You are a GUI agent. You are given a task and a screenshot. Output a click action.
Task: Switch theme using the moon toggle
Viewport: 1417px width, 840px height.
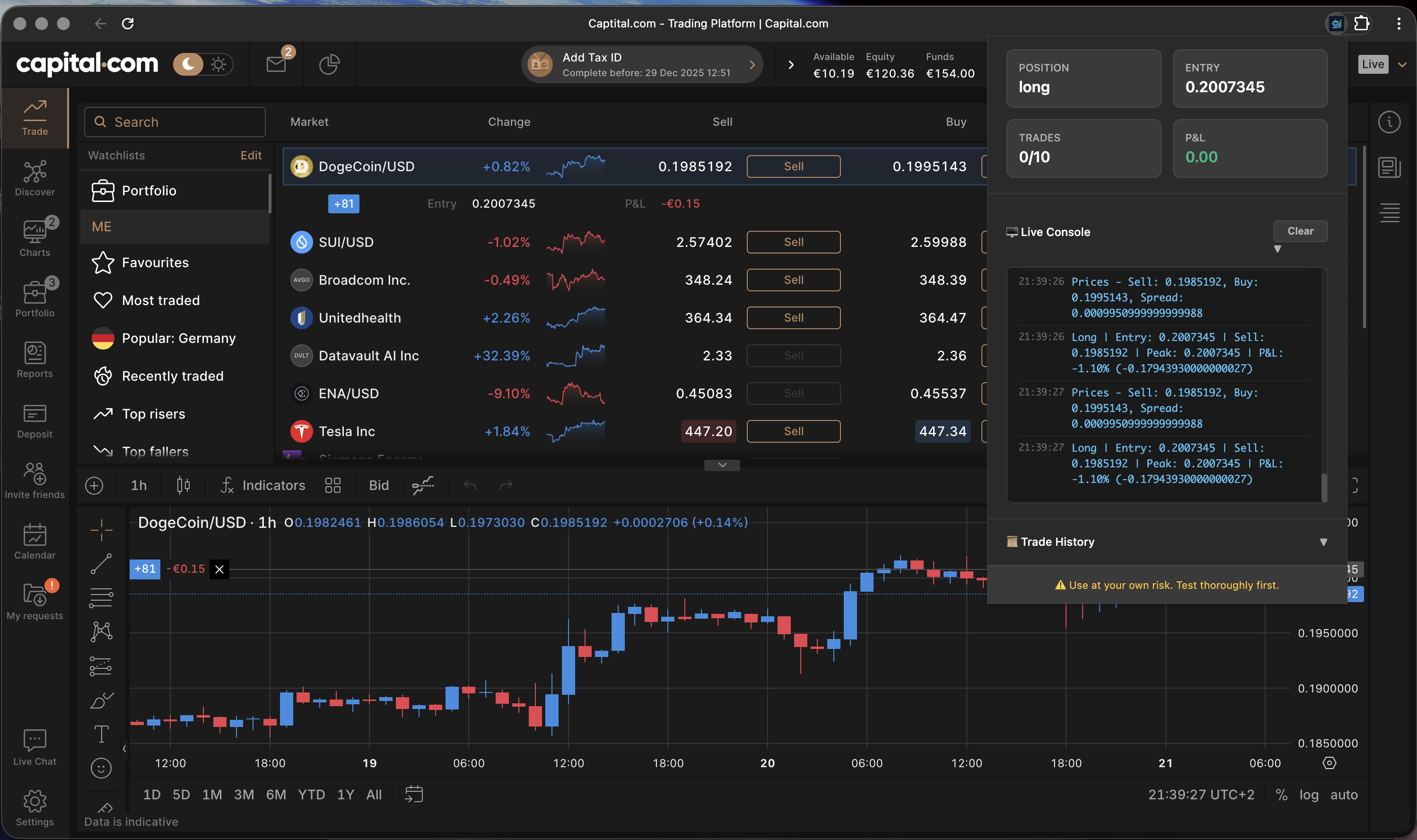point(187,64)
